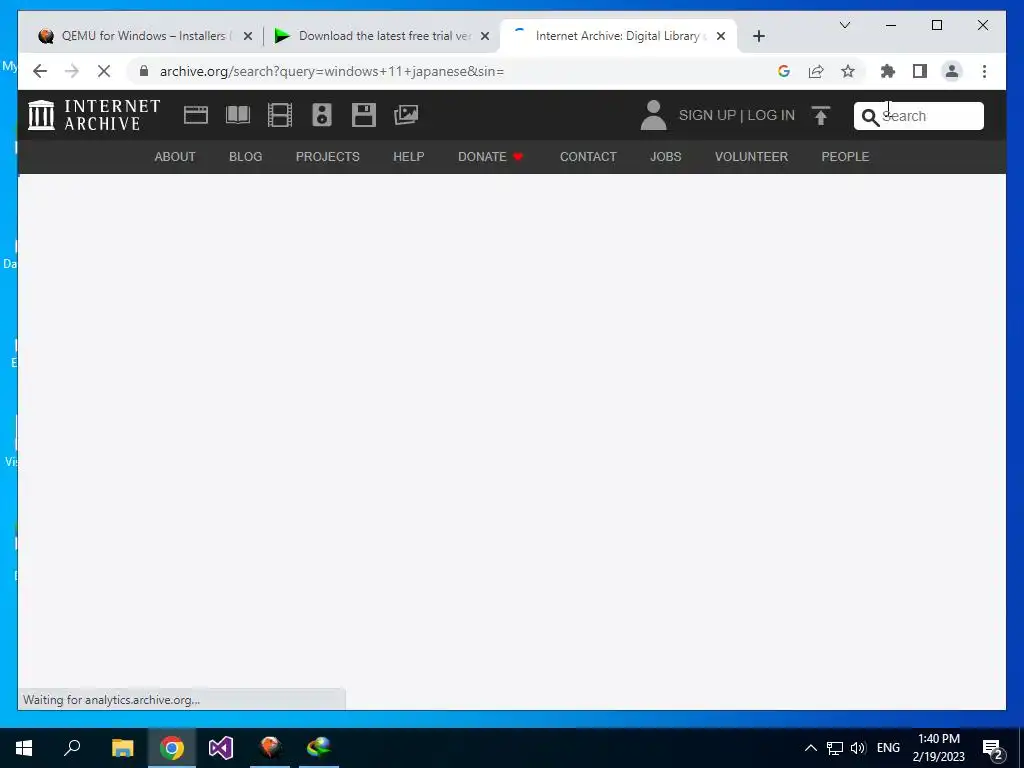
Task: Open the BLOG menu item
Action: click(246, 157)
